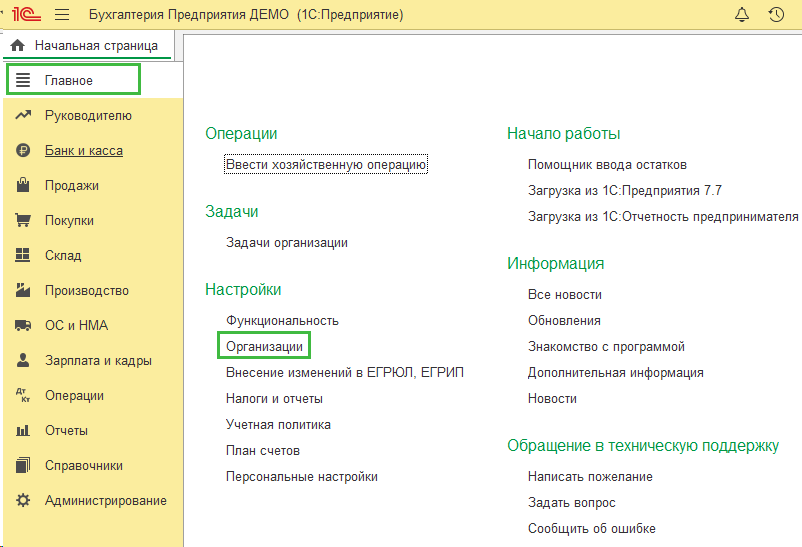Viewport: 802px width, 547px height.
Task: Open Внесение изменений в ЕГРЮЛ, ЕГРИП
Action: click(345, 373)
